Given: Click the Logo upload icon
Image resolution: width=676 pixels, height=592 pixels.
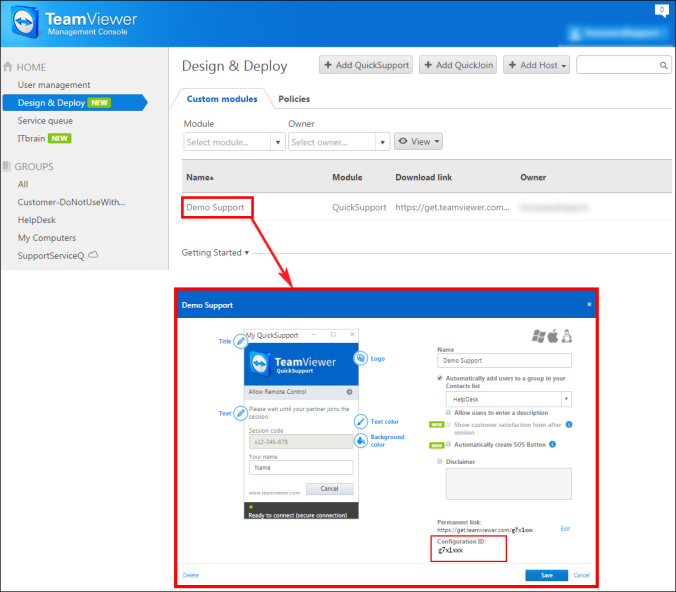Looking at the screenshot, I should (x=360, y=358).
